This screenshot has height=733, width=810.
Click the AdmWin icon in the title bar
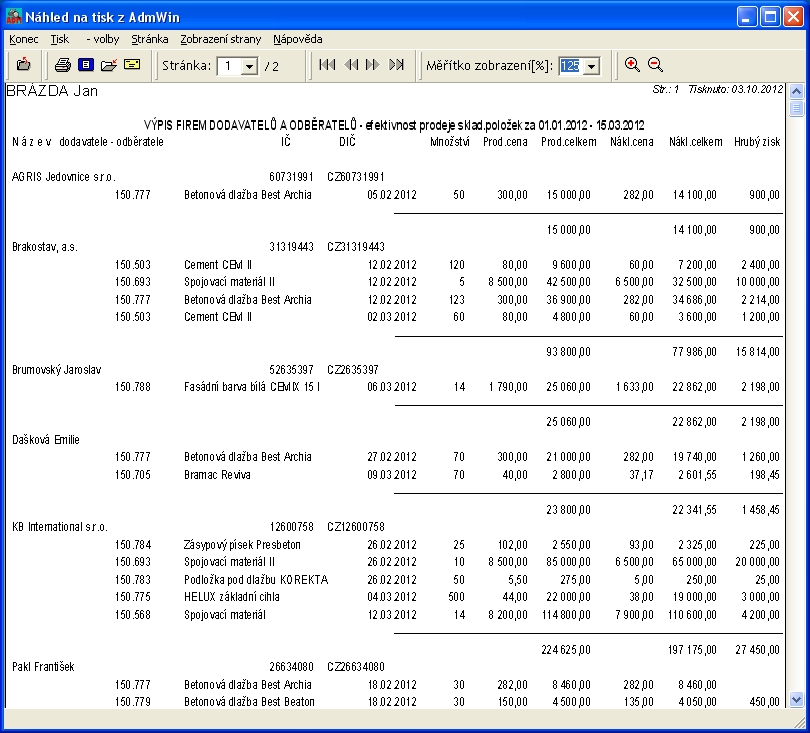click(x=14, y=17)
